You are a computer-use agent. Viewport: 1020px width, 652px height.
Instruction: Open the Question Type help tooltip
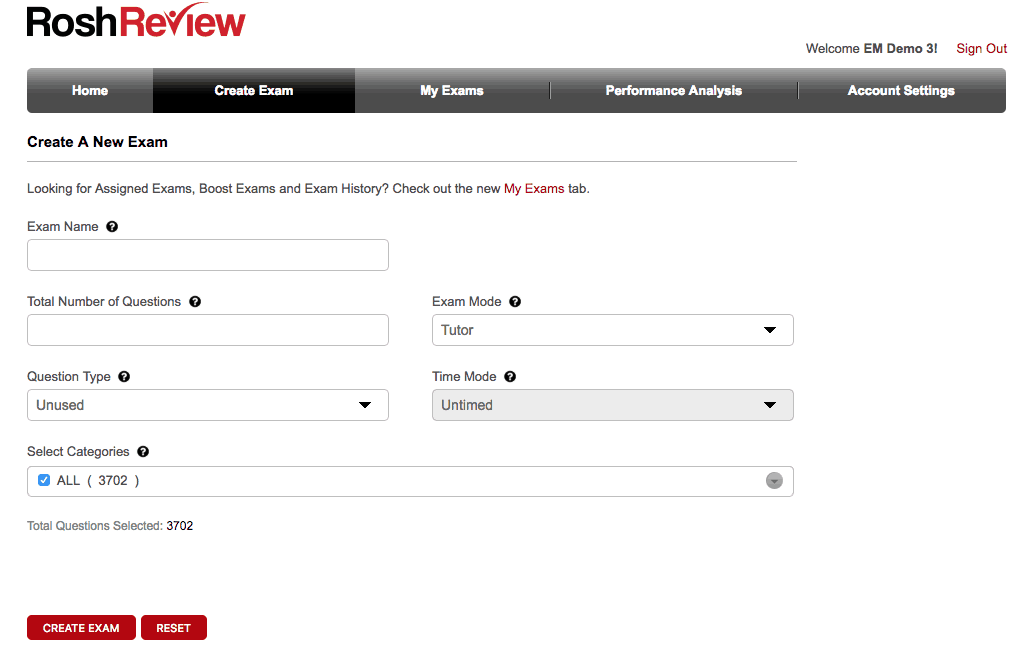(x=123, y=376)
